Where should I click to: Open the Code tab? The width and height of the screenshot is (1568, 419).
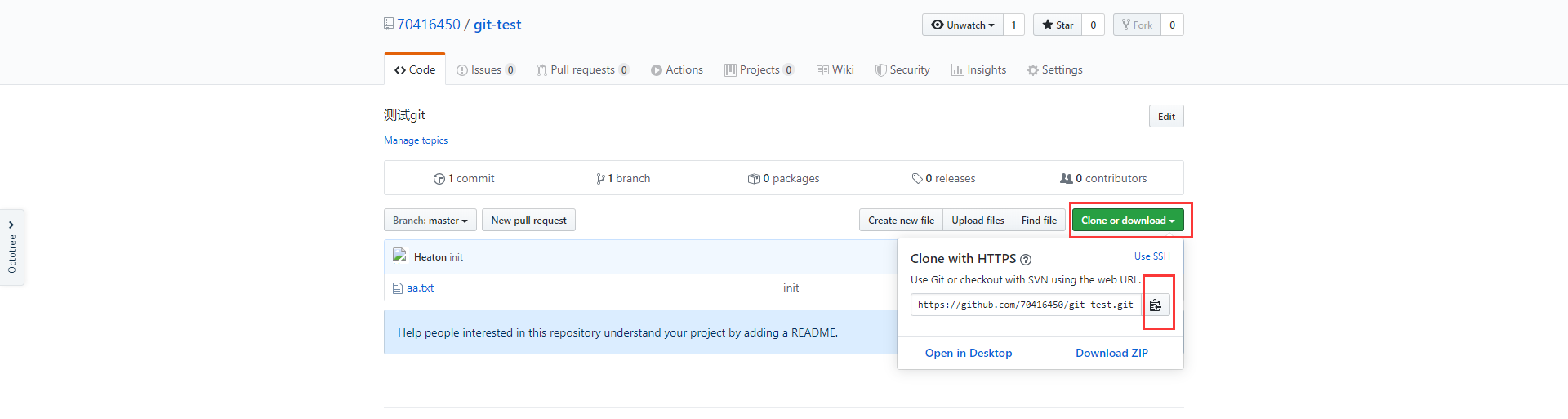click(415, 70)
